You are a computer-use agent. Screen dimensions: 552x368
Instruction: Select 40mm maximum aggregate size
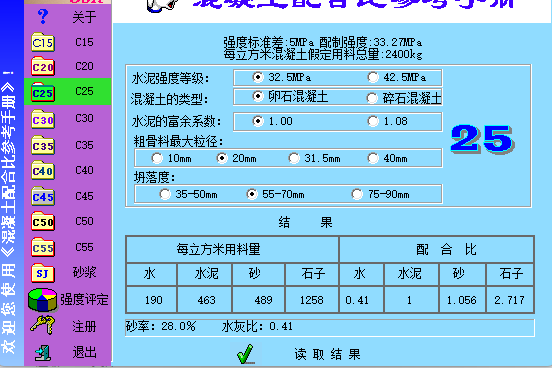373,158
